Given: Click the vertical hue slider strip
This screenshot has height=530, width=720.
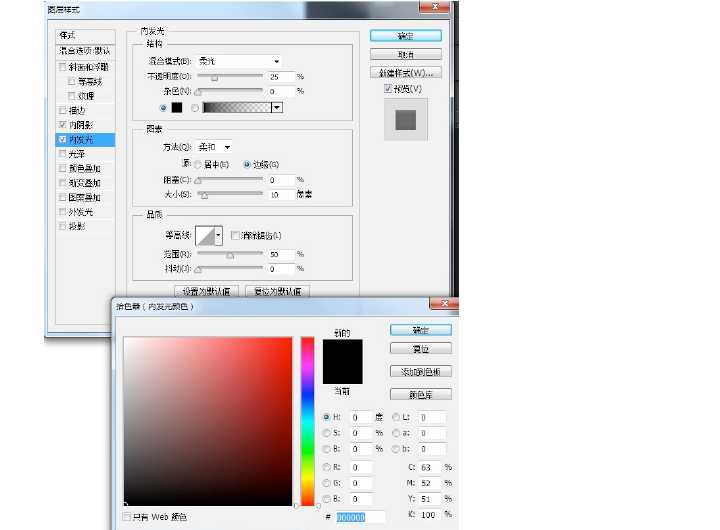Looking at the screenshot, I should [307, 420].
